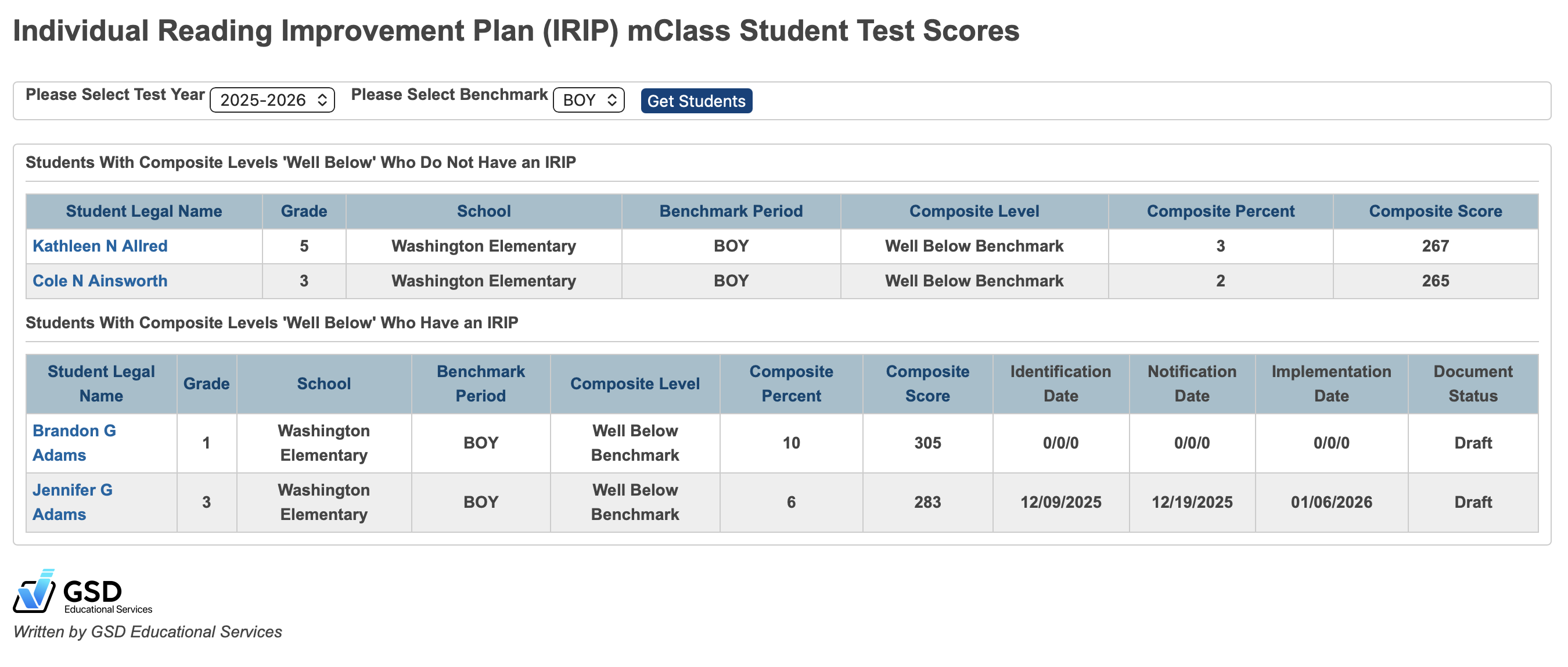Select 2025-2026 in the Test Year dropdown
The image size is (1568, 667).
[272, 100]
